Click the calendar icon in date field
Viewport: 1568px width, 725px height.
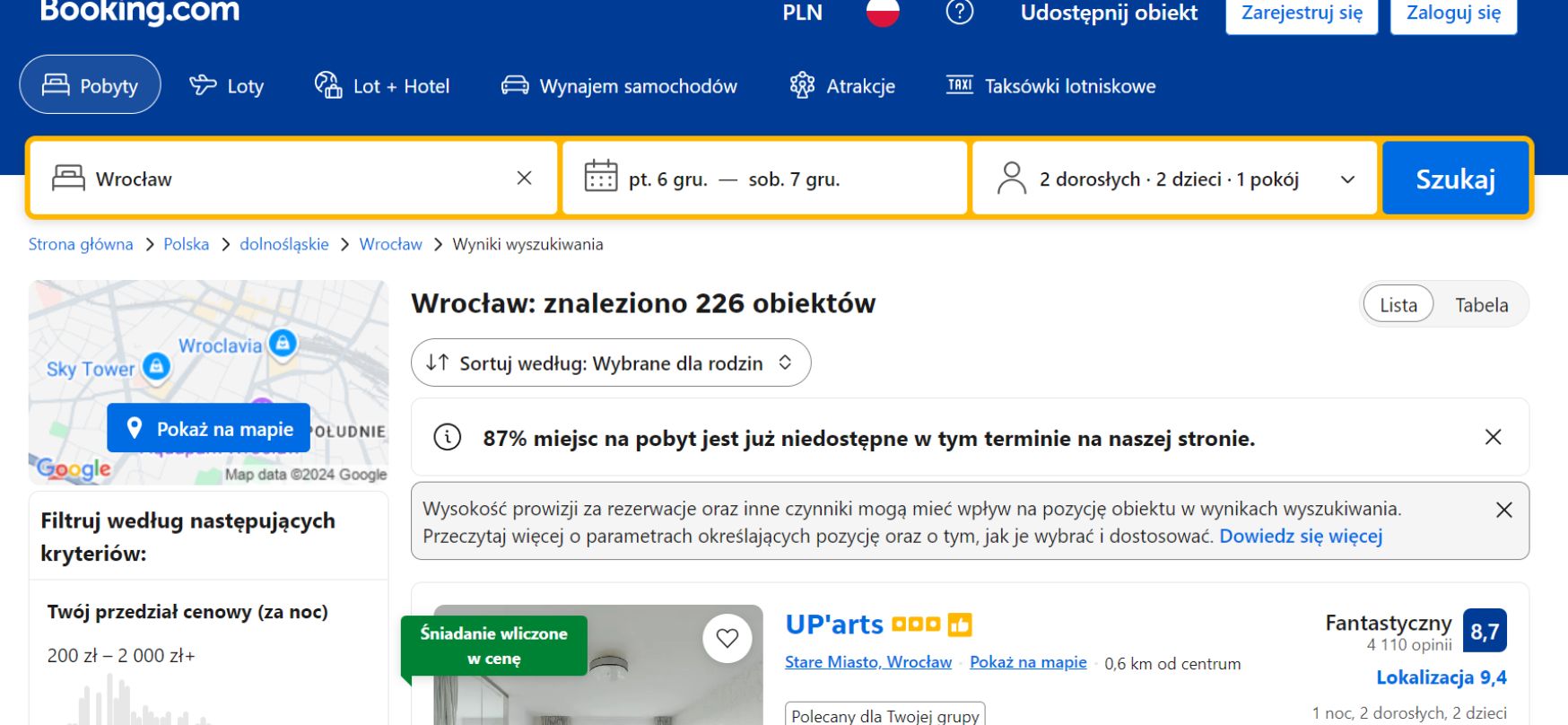[601, 176]
